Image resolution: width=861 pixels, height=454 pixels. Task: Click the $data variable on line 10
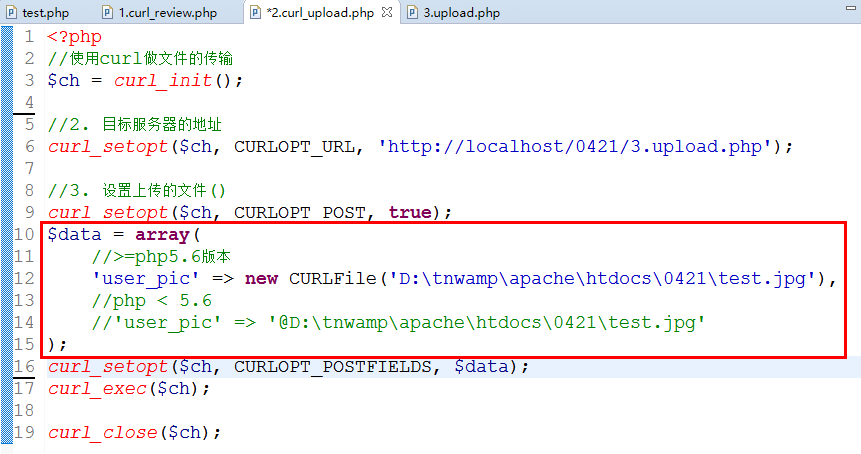coord(74,235)
